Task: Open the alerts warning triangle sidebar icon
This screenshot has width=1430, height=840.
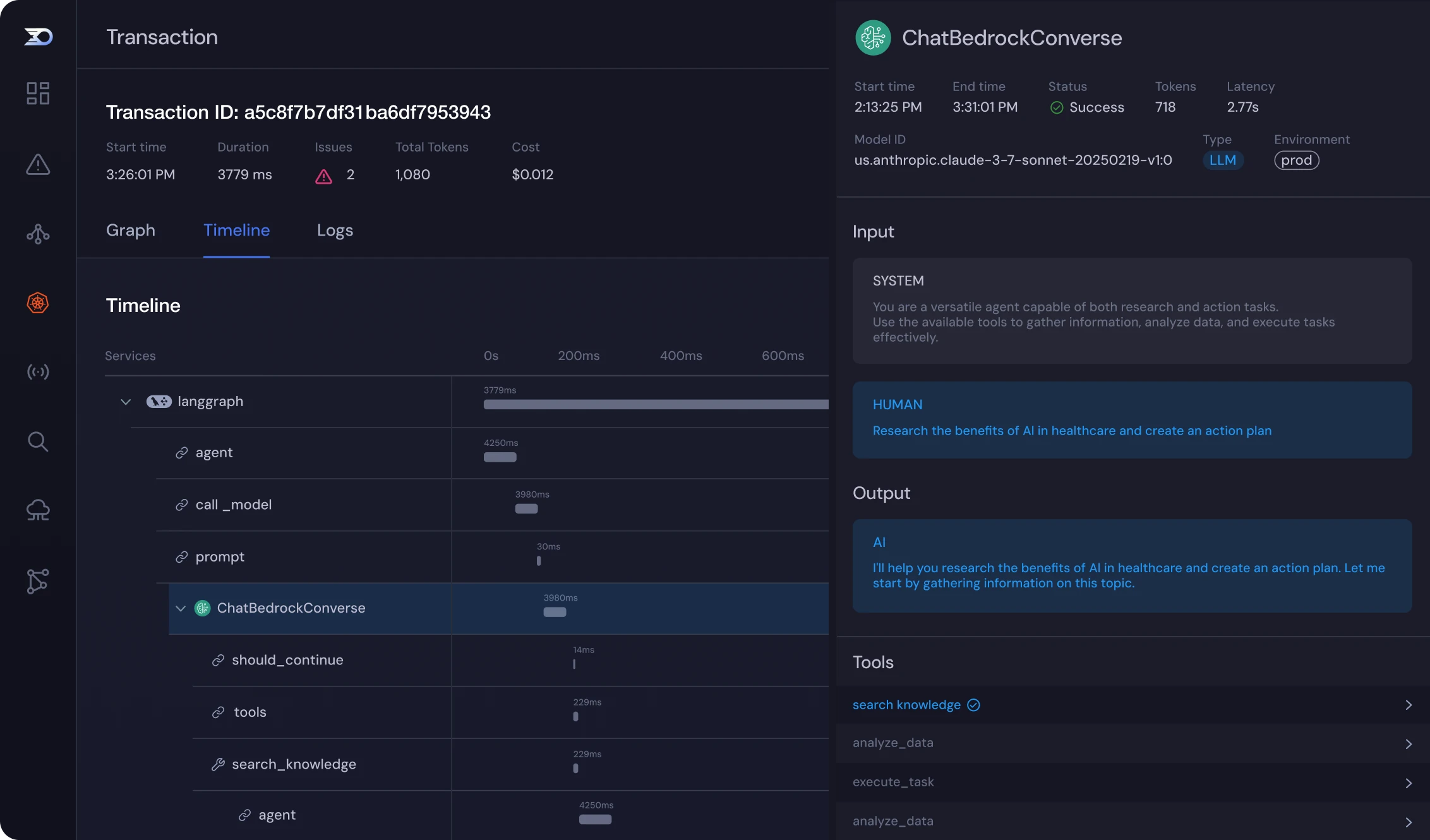Action: coord(38,164)
